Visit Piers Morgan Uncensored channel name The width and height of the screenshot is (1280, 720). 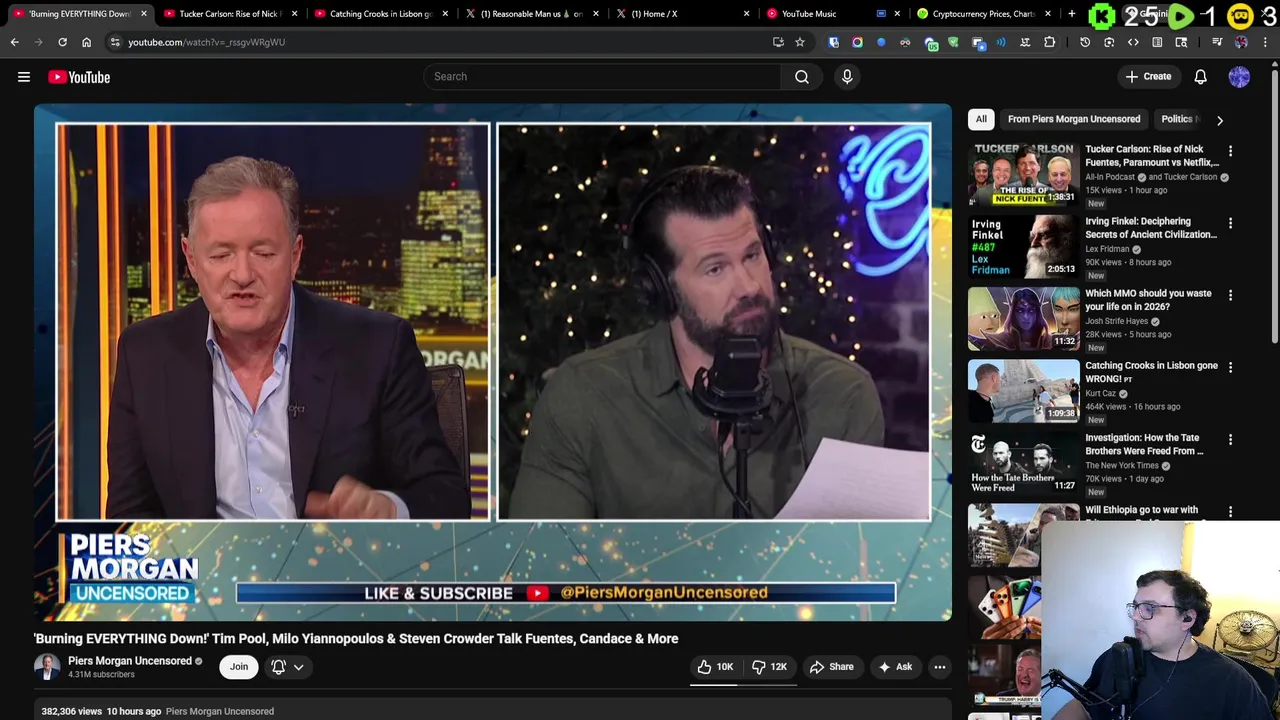(x=130, y=661)
